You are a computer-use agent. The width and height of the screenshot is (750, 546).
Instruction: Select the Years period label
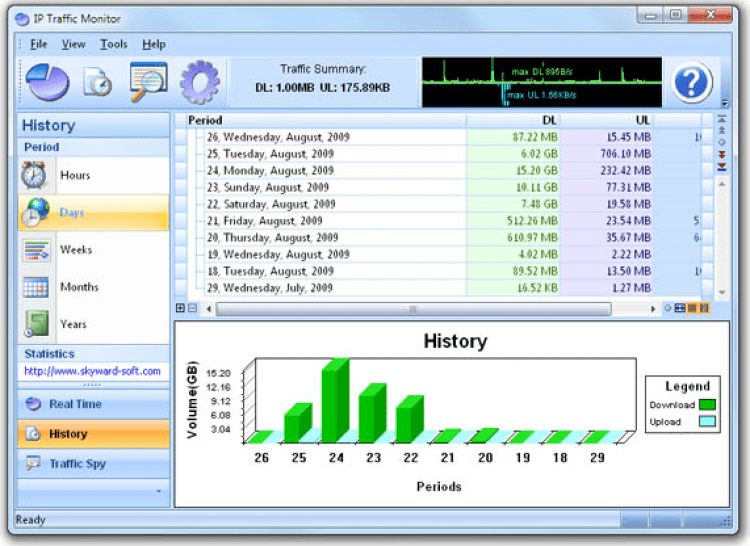pos(74,324)
